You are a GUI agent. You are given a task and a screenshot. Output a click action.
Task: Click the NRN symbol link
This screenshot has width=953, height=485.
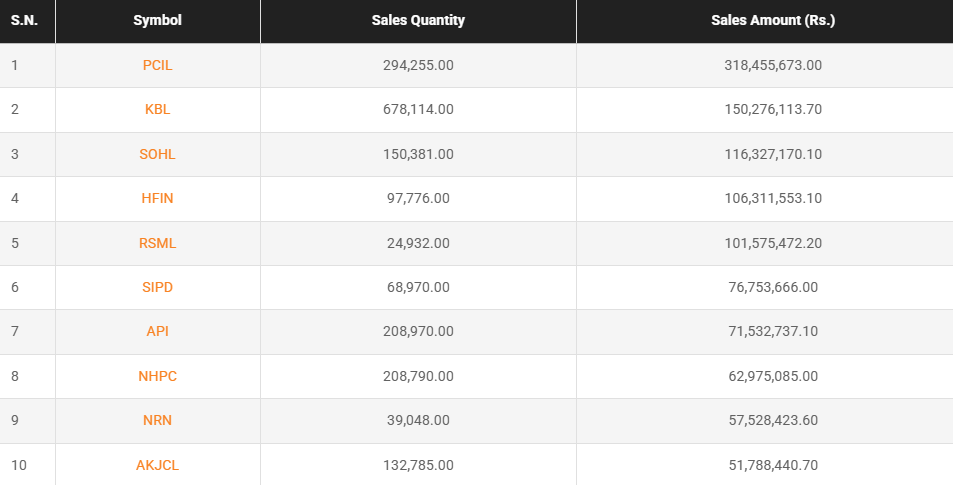(x=157, y=420)
